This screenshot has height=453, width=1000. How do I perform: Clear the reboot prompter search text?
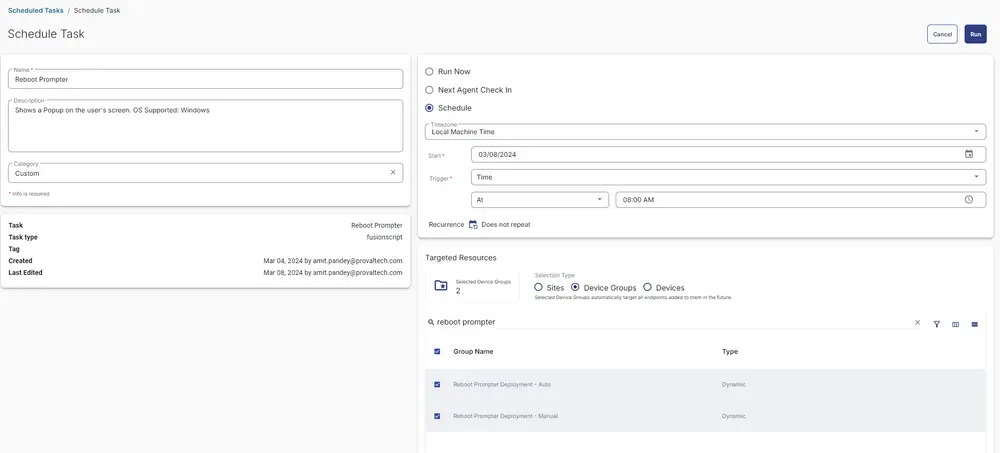pos(918,322)
